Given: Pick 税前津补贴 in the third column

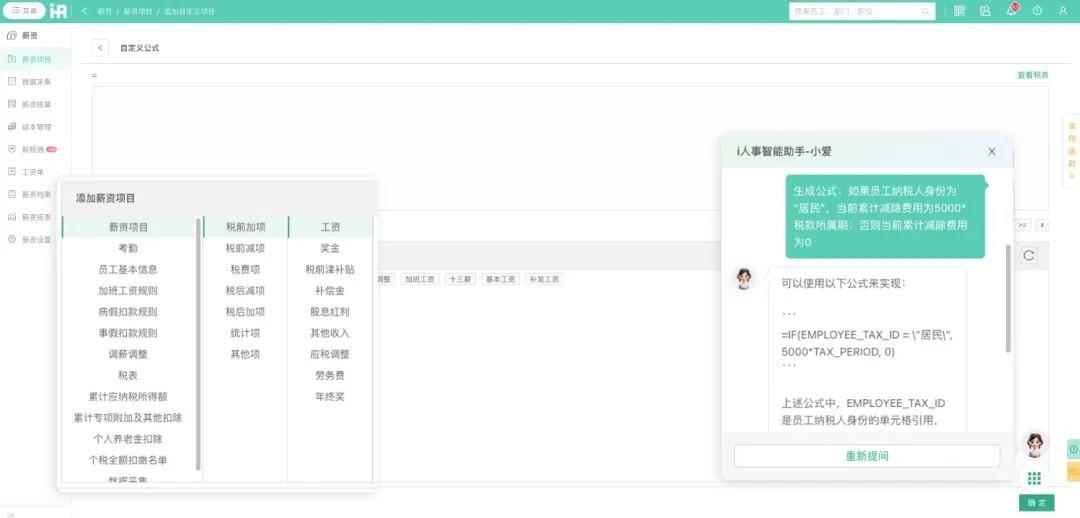Looking at the screenshot, I should [330, 269].
